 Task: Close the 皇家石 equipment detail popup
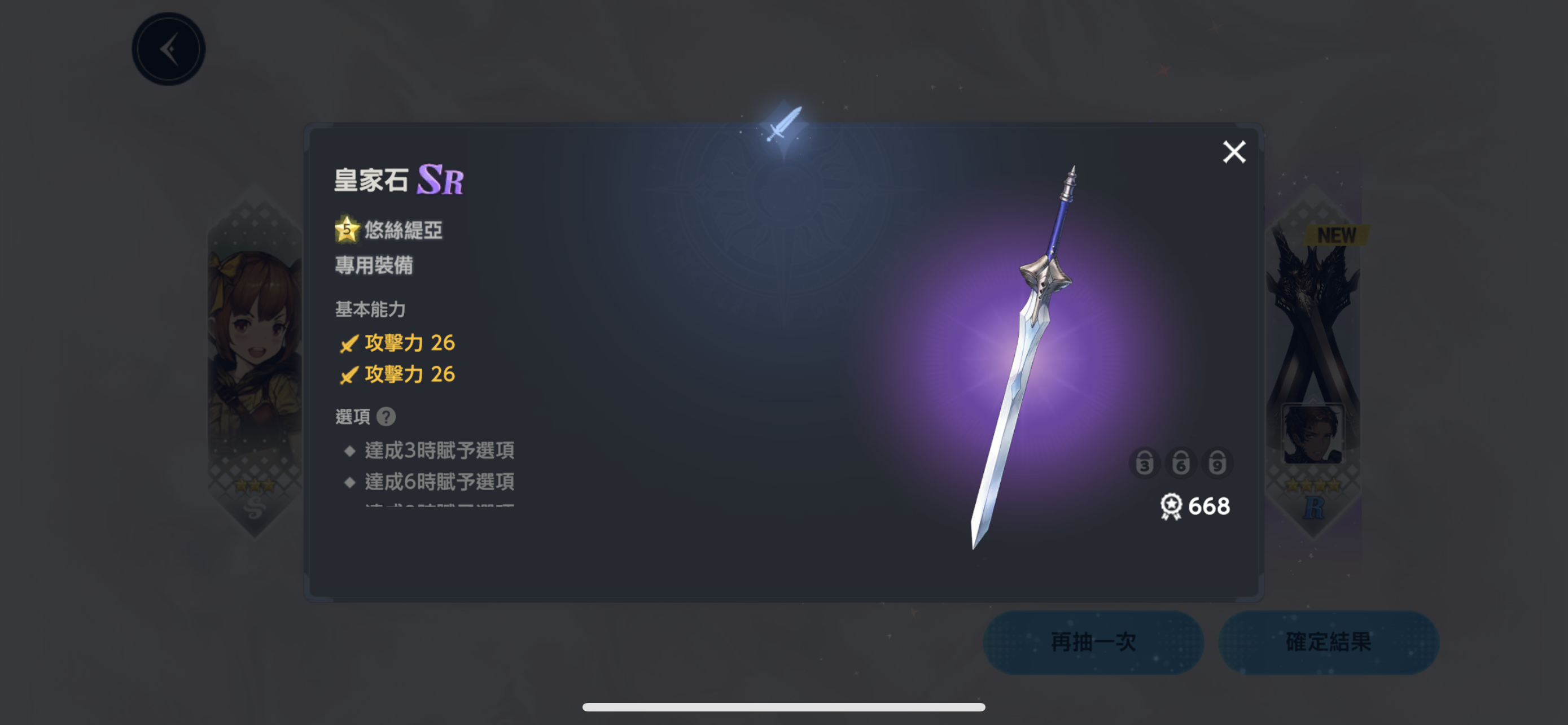tap(1234, 151)
